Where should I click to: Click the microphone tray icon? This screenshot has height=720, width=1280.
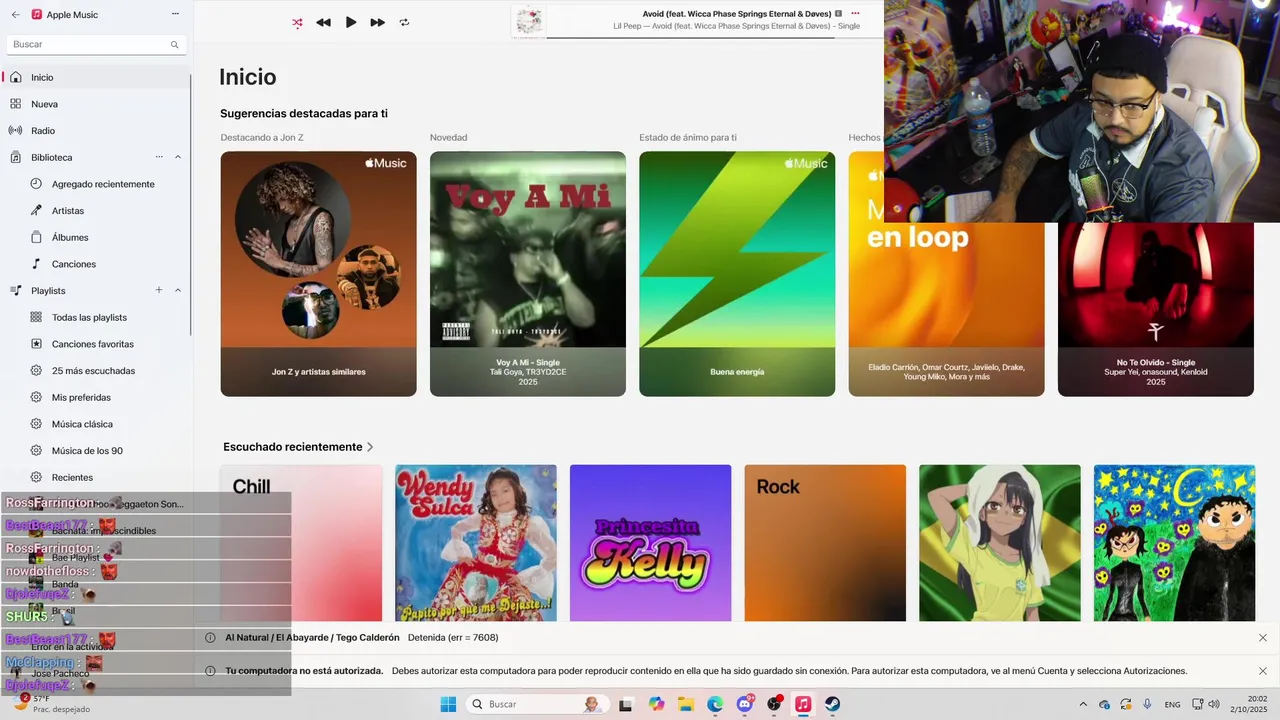click(x=1147, y=705)
